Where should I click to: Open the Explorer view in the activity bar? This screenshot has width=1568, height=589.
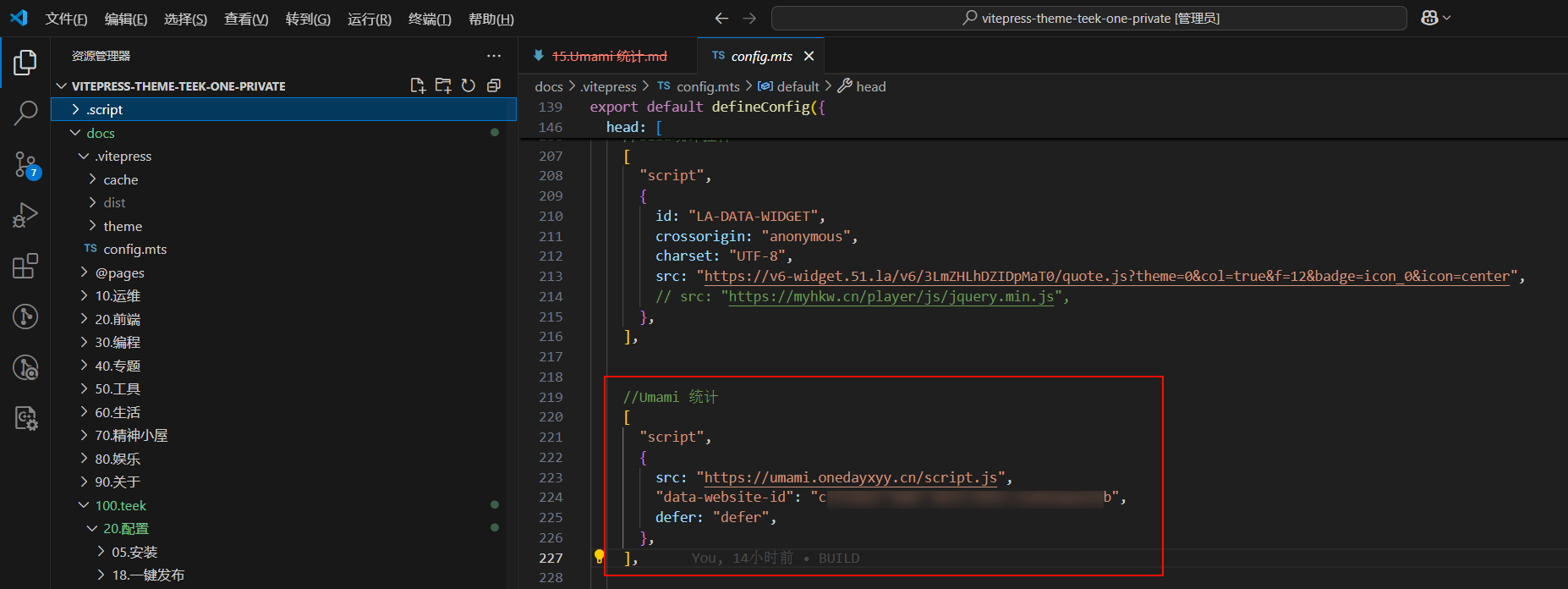(x=25, y=62)
